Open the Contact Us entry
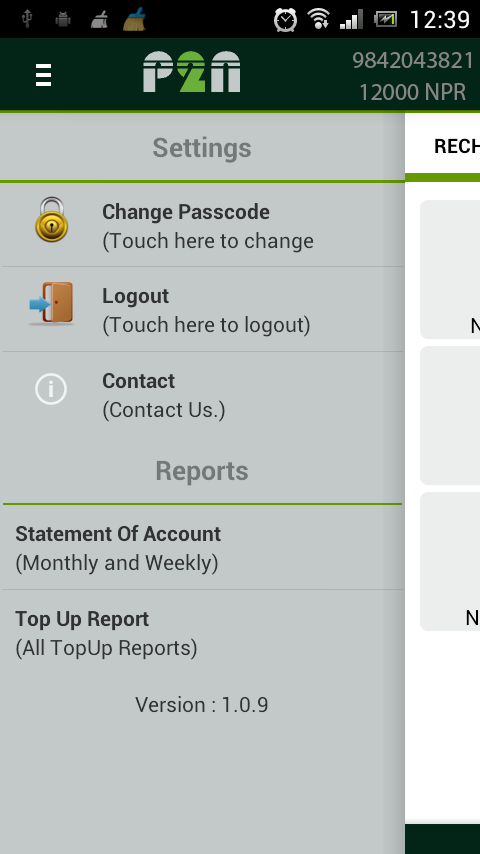This screenshot has height=854, width=480. tap(203, 395)
